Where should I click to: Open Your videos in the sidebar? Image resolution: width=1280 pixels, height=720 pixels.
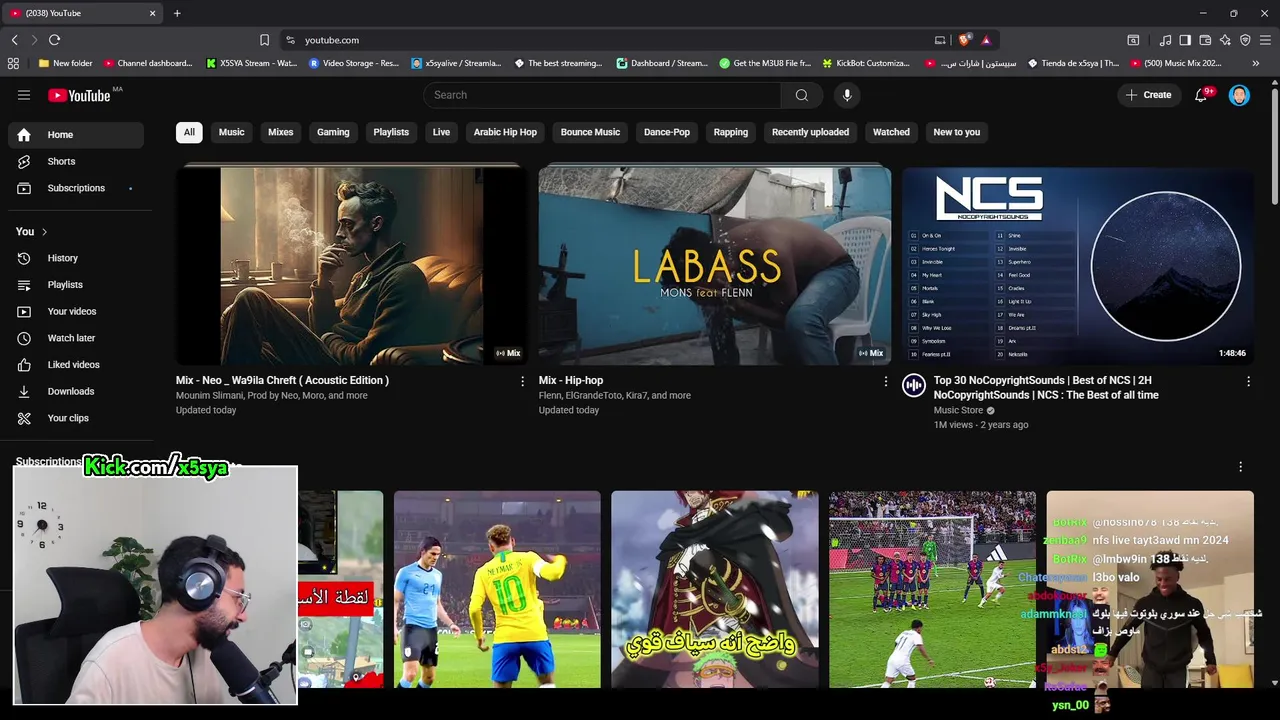pos(76,311)
